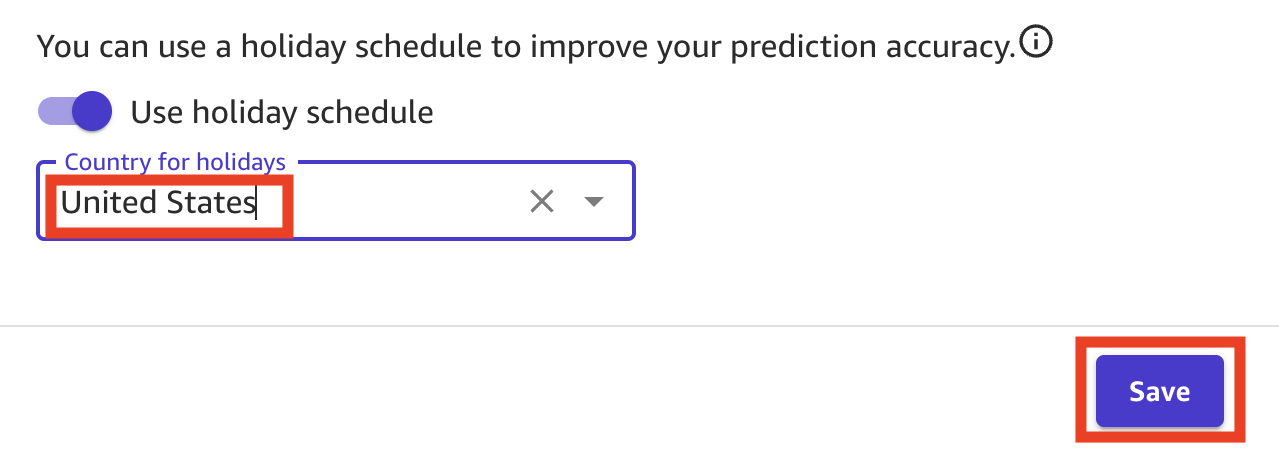Click the purple Save button at bottom right

tap(1159, 391)
